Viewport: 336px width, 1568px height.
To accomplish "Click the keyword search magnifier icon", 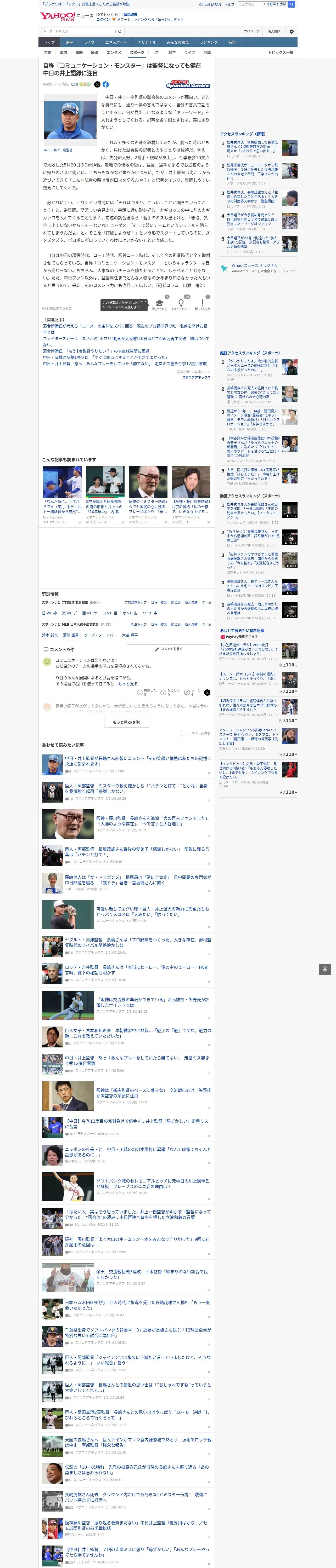I will (120, 32).
